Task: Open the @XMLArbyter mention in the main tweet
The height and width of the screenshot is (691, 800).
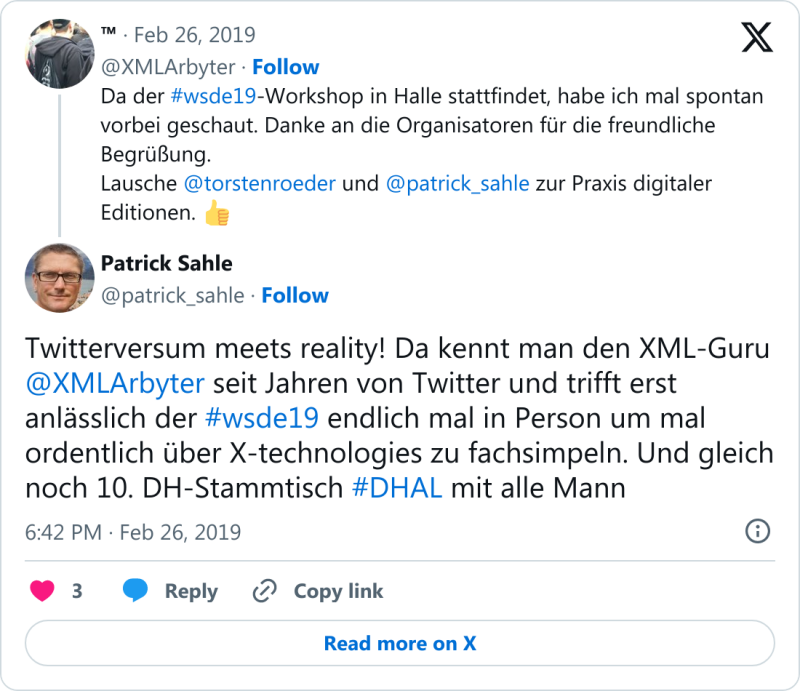Action: pos(115,383)
